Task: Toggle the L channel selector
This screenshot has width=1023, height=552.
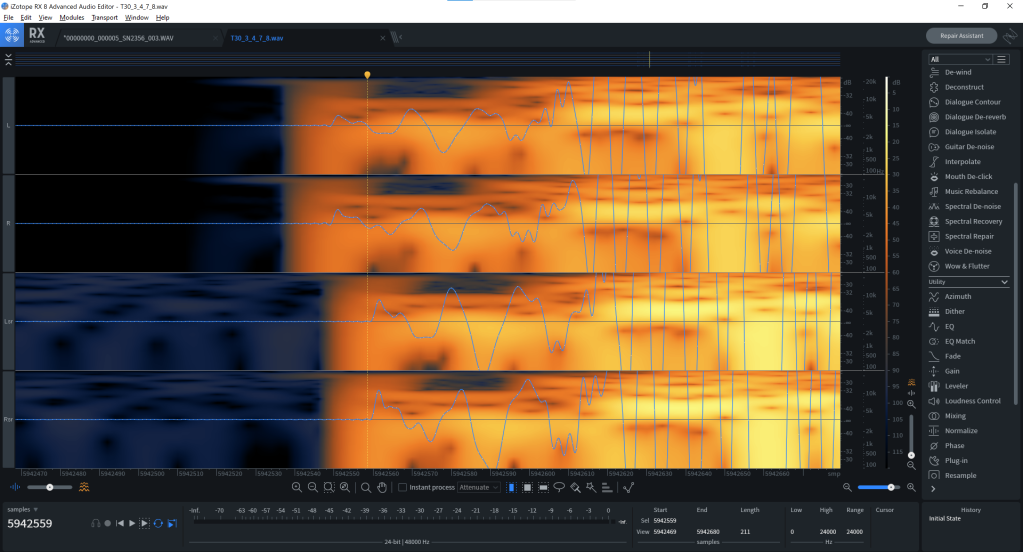Action: click(8, 125)
